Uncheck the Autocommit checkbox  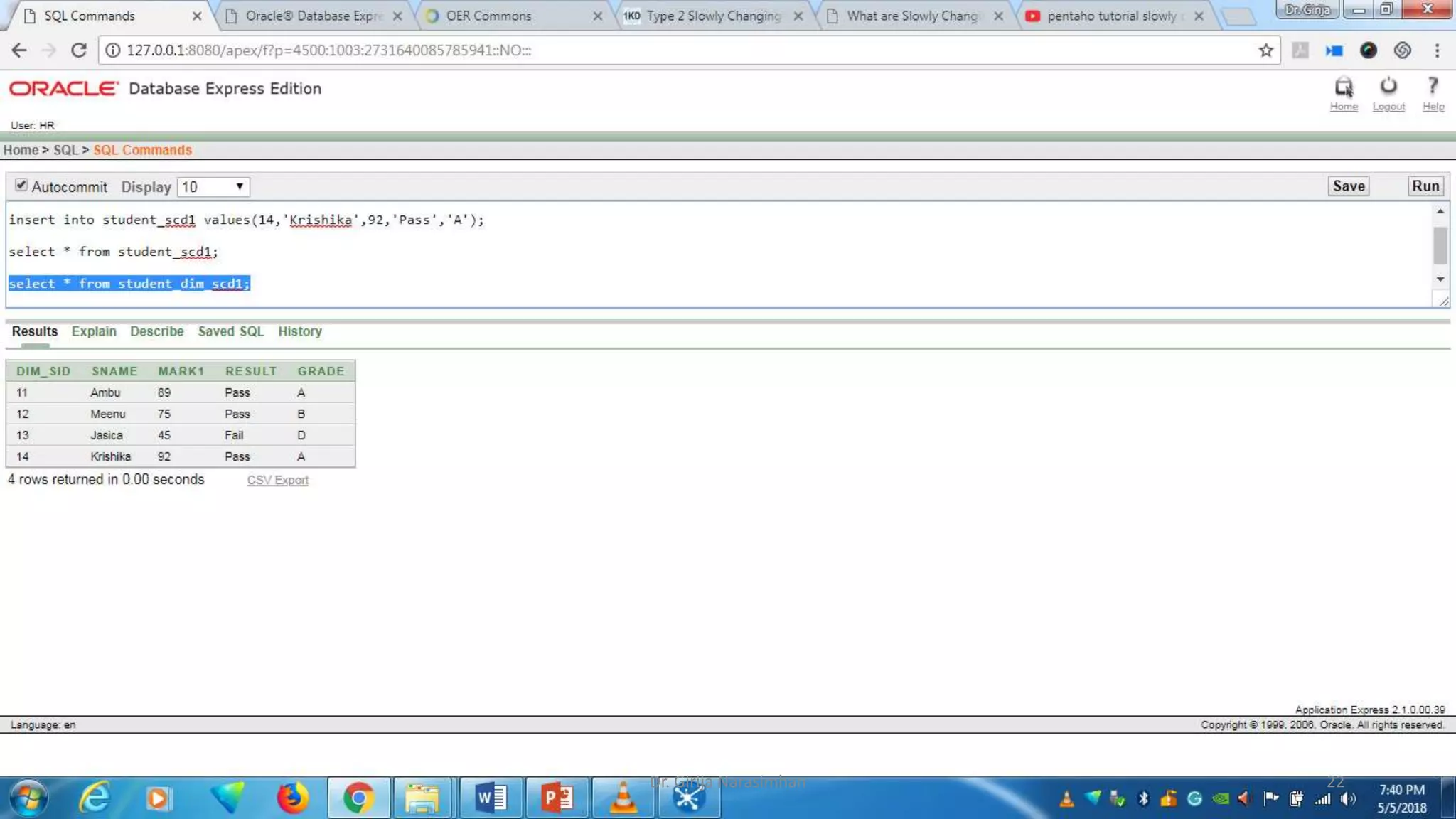(21, 186)
